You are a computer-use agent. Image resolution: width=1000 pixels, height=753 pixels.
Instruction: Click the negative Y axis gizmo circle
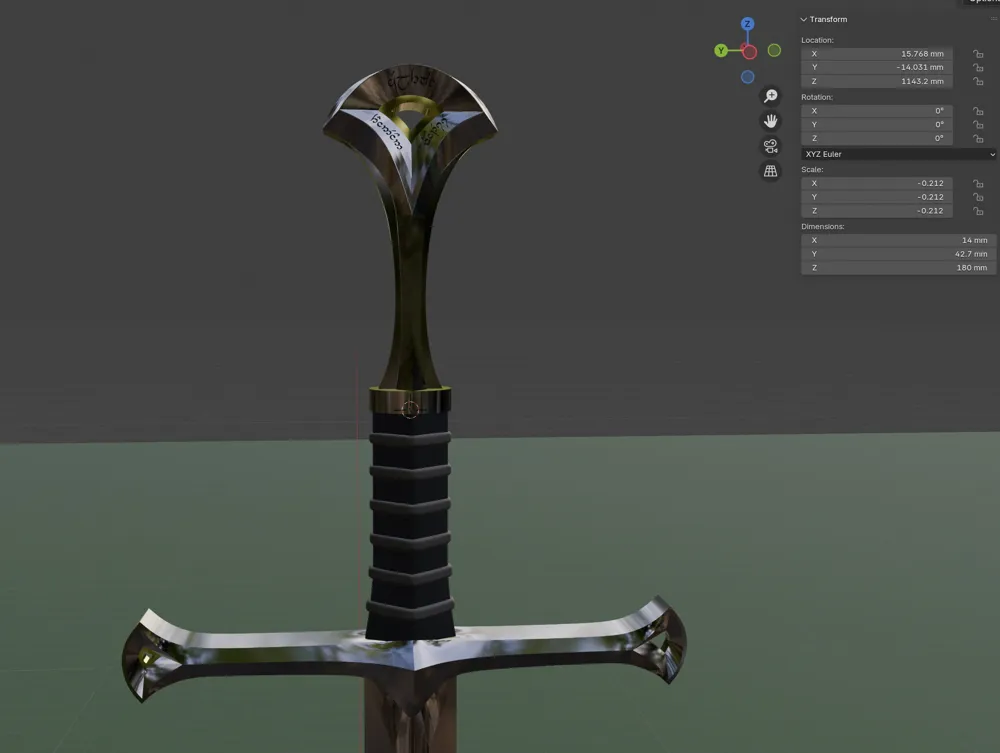pos(774,50)
